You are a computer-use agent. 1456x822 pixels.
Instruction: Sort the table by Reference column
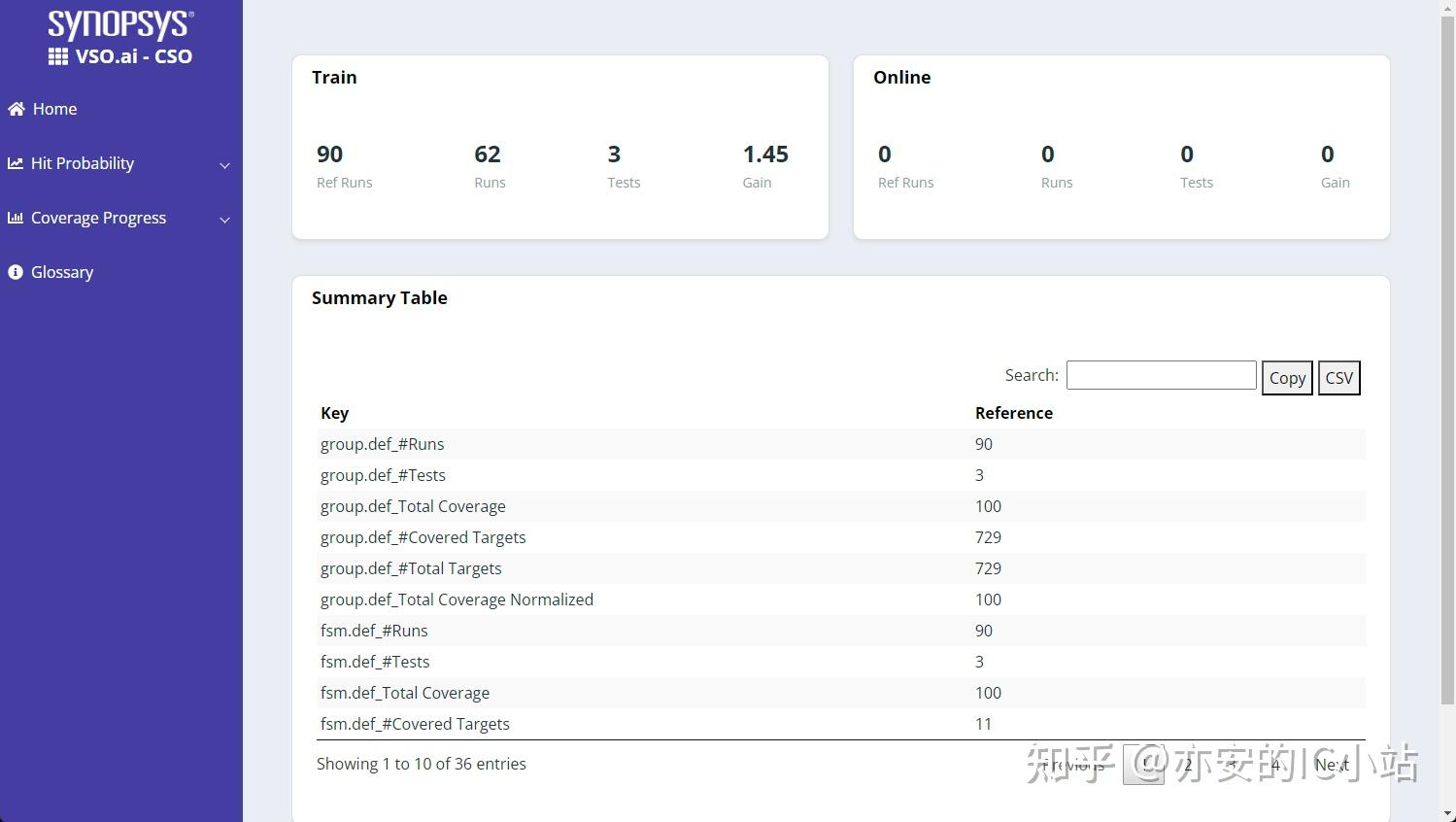(1013, 413)
